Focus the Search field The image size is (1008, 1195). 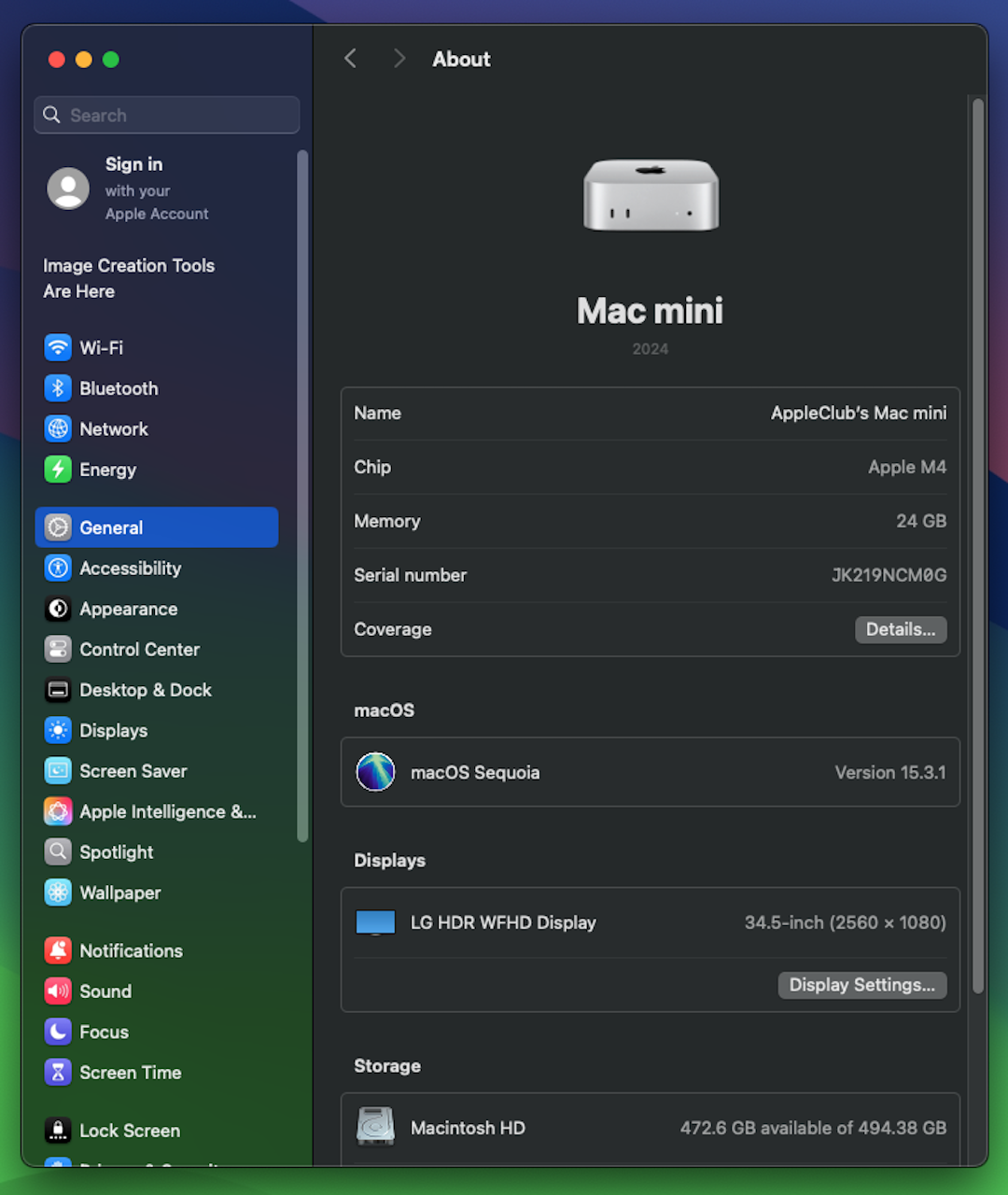coord(167,115)
